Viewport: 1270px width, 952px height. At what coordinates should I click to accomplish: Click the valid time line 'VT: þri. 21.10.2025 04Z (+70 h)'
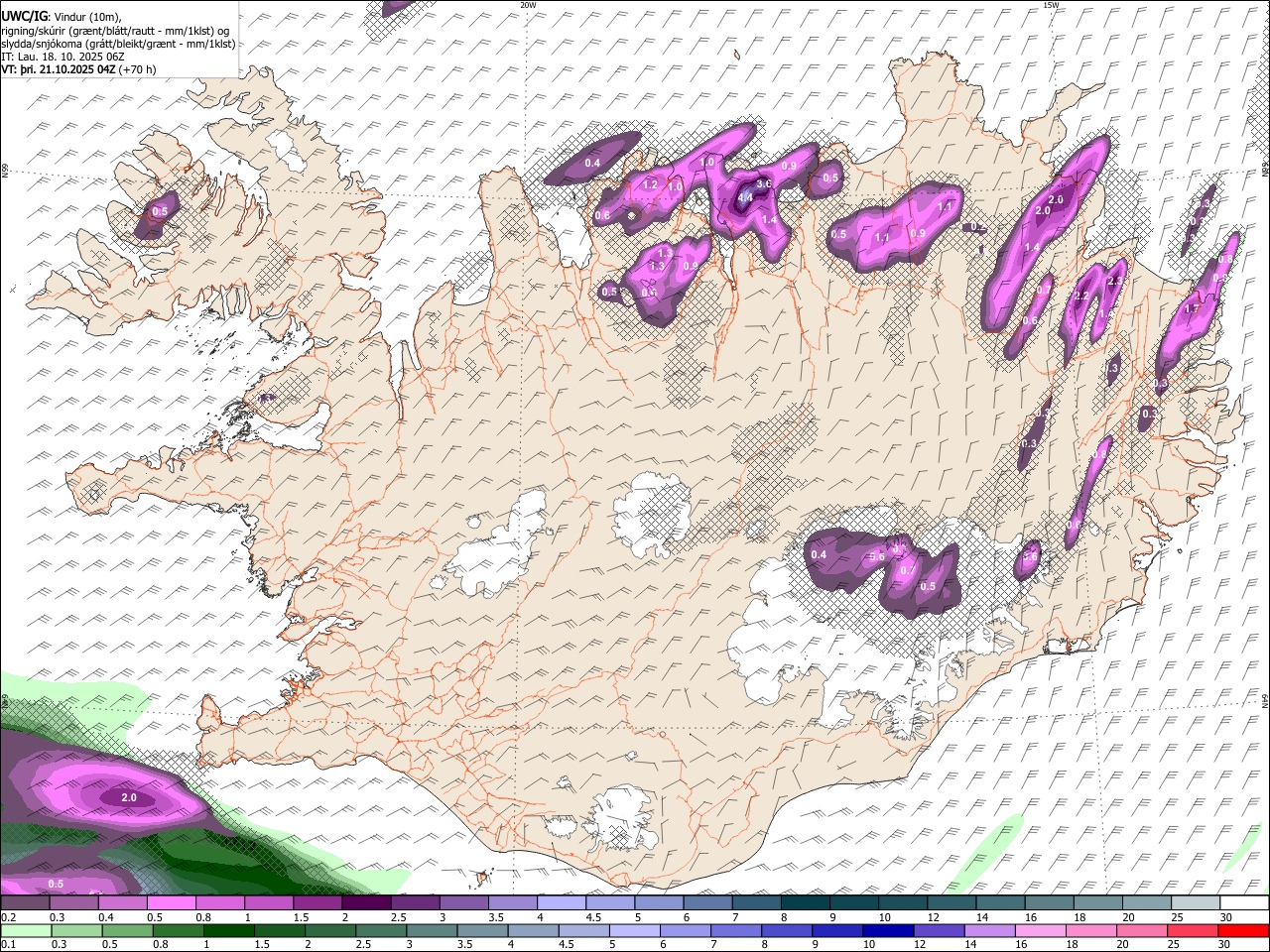[78, 69]
